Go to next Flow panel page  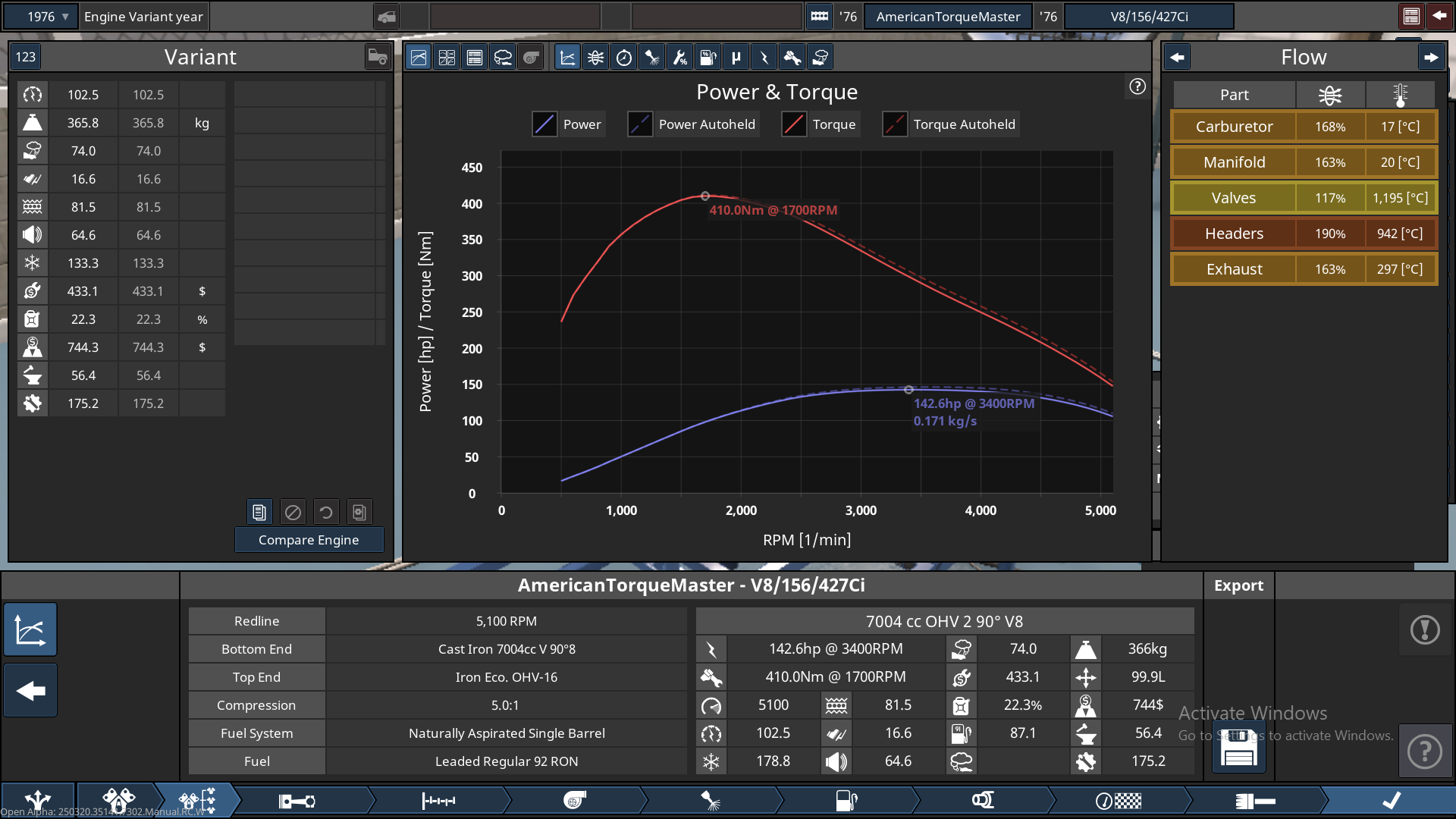(x=1430, y=58)
